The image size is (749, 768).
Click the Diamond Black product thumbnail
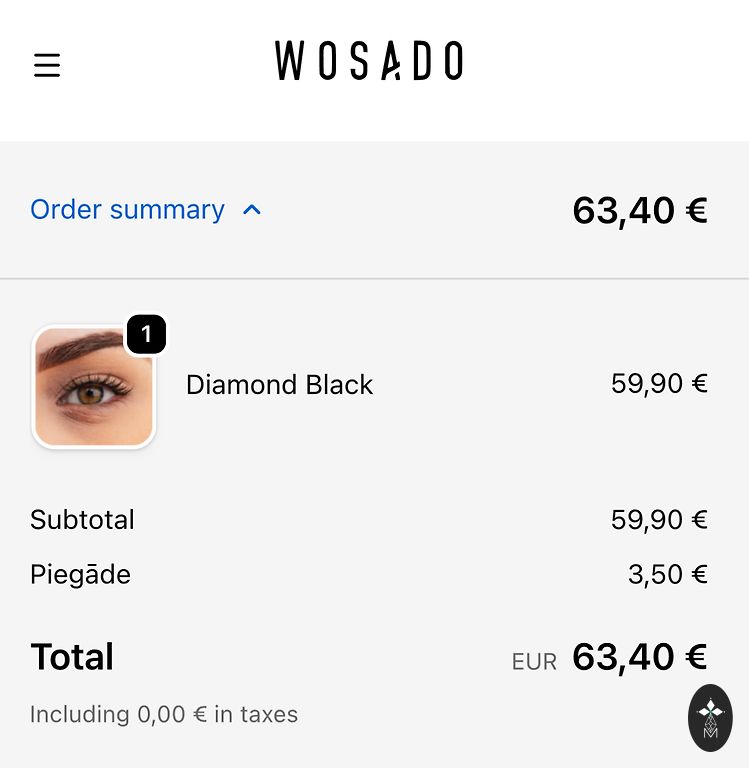click(x=94, y=387)
